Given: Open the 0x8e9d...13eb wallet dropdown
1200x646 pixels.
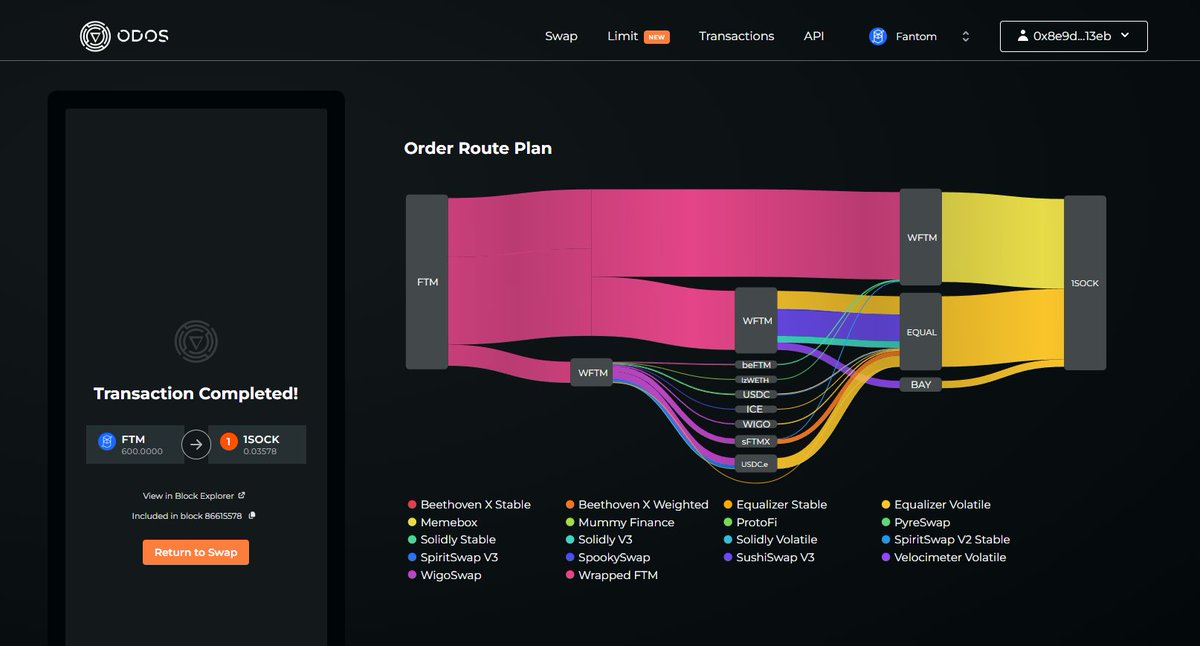Looking at the screenshot, I should tap(1074, 36).
